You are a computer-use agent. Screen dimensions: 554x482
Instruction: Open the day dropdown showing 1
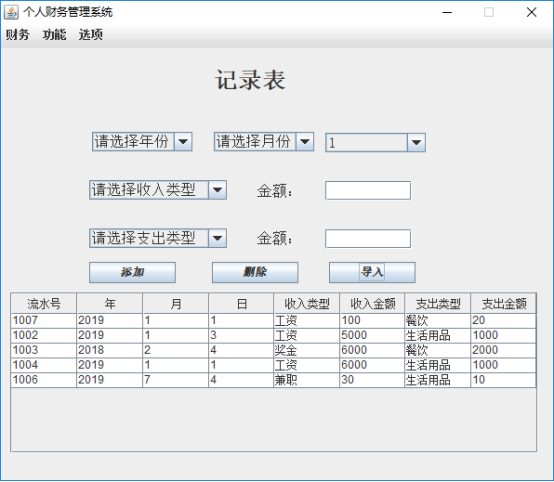(375, 142)
